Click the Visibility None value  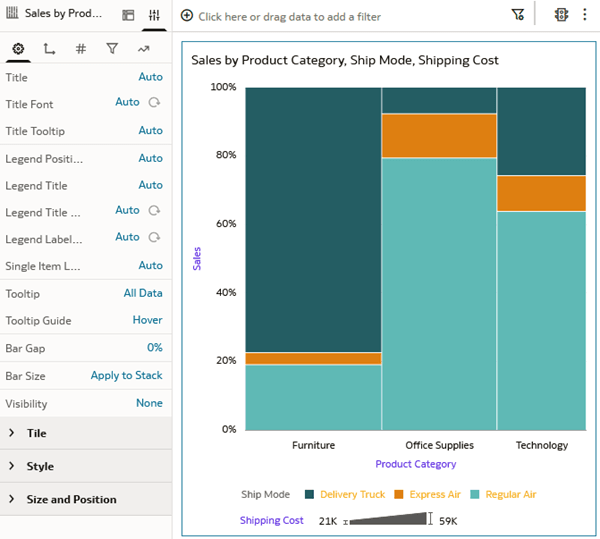pos(149,403)
